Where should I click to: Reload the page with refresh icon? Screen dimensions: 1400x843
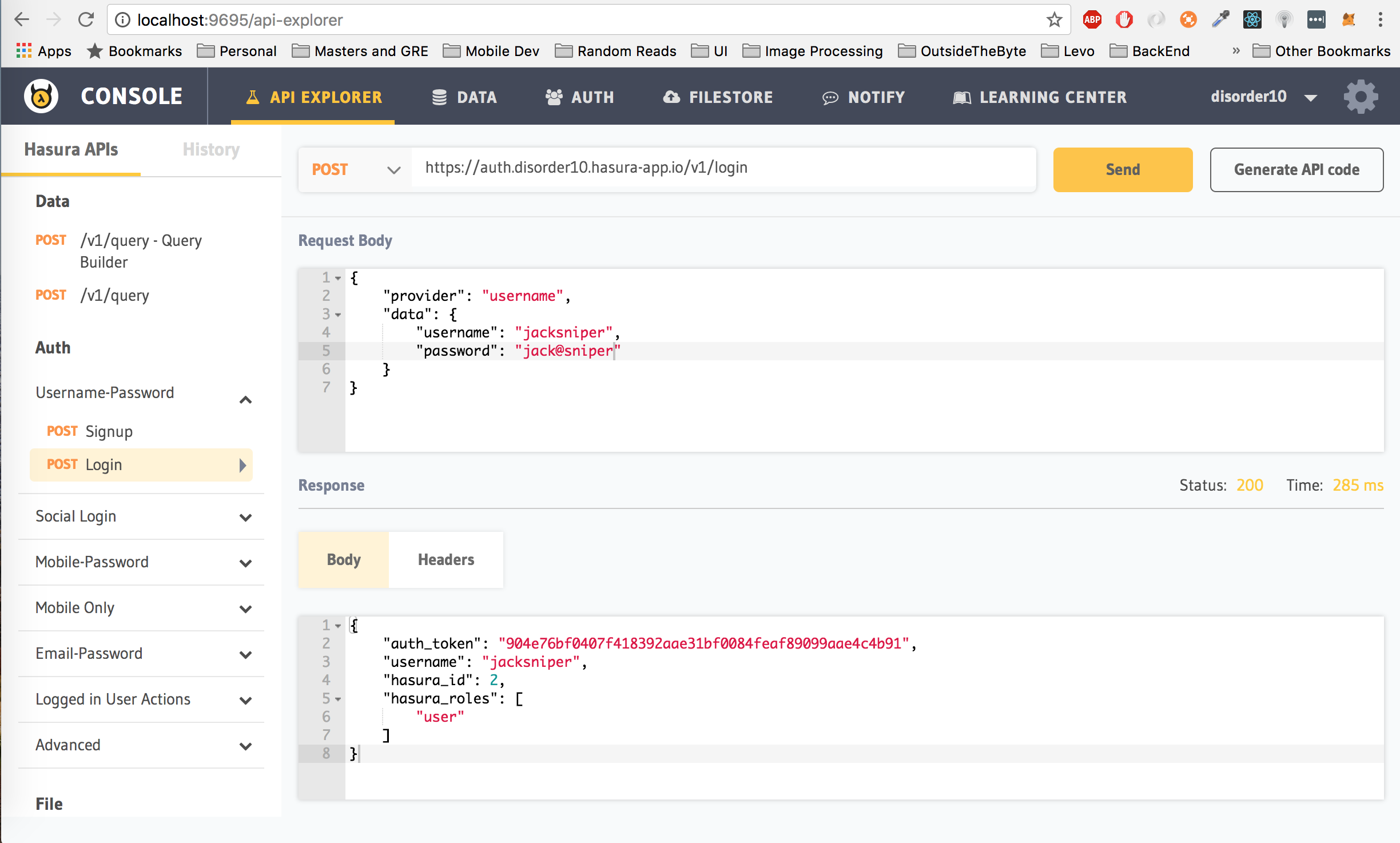(x=86, y=20)
